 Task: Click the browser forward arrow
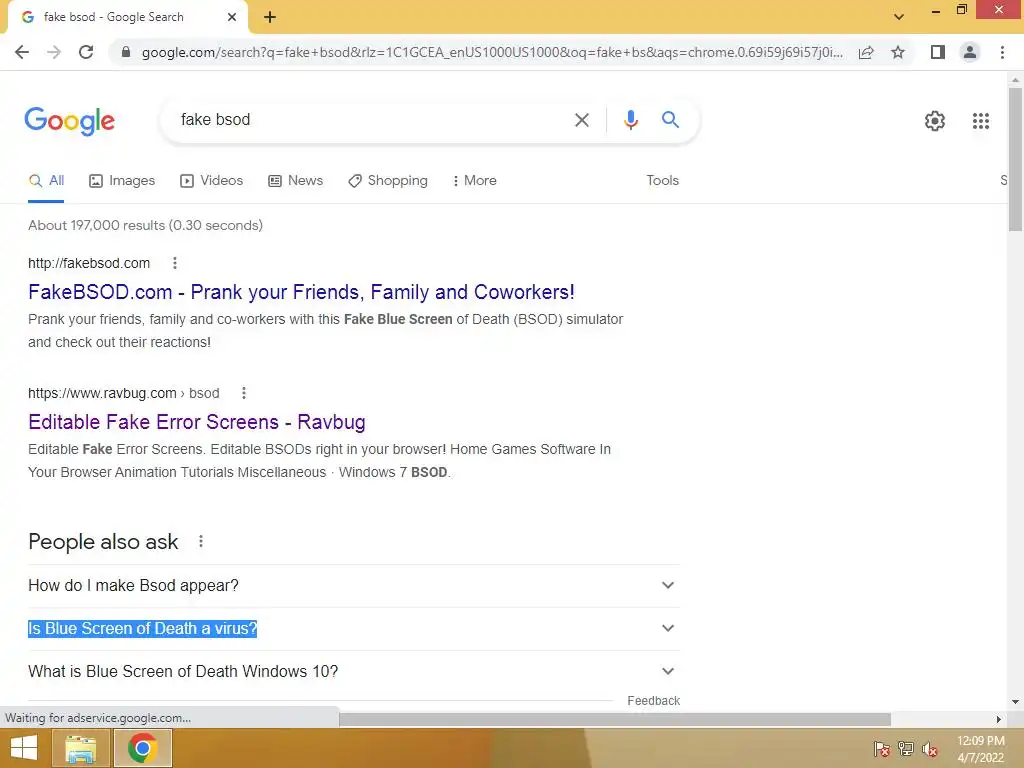pos(54,52)
